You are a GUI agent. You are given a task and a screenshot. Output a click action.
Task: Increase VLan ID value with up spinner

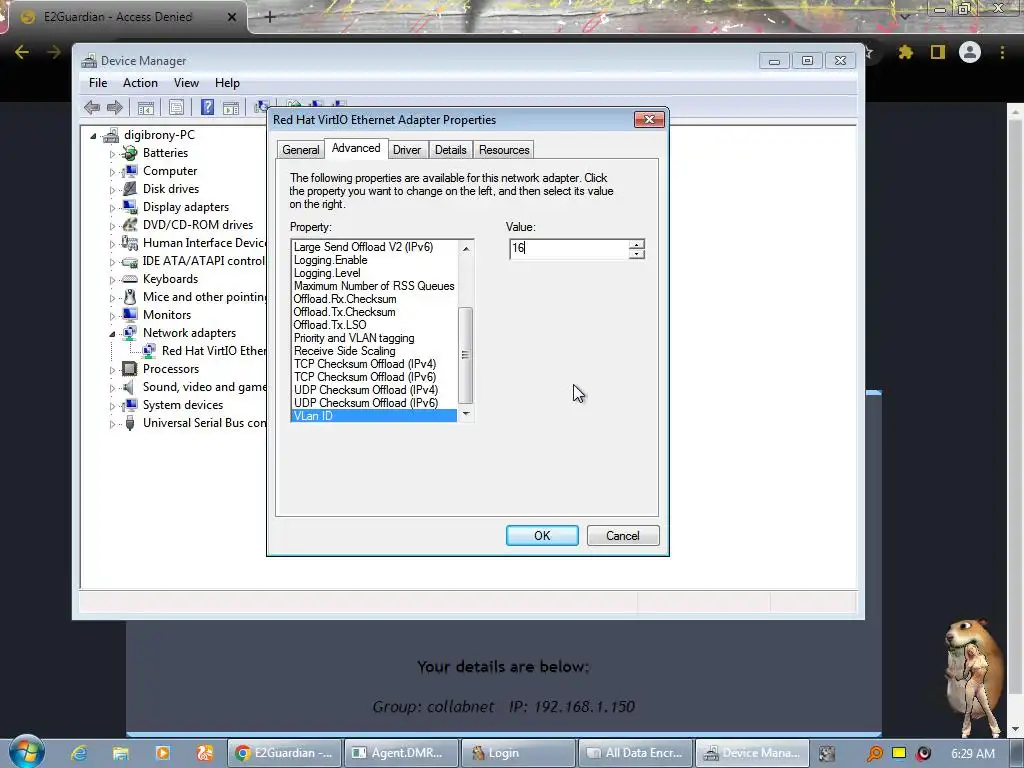(x=637, y=244)
